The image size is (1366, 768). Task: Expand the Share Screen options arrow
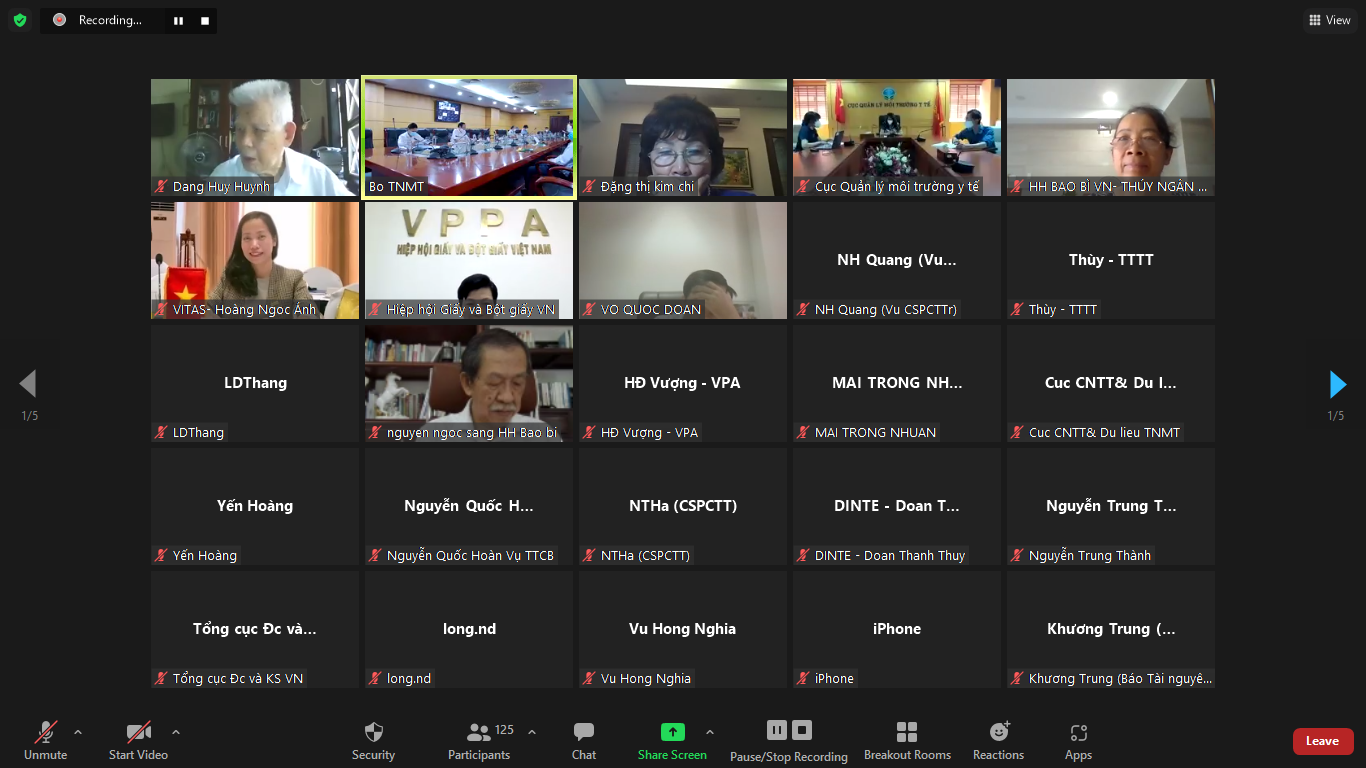[710, 732]
